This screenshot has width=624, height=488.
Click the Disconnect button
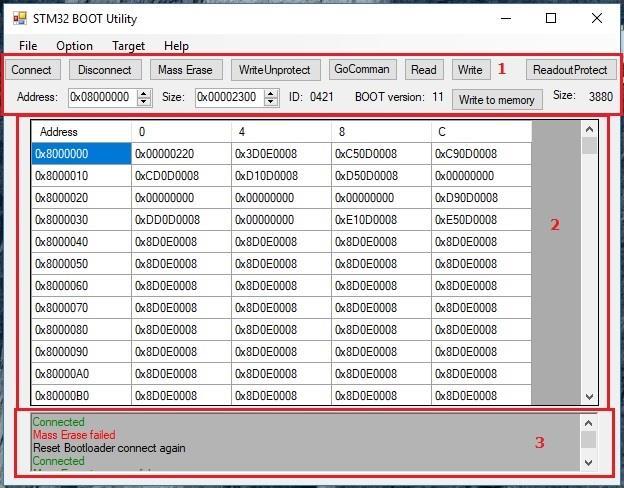coord(105,70)
